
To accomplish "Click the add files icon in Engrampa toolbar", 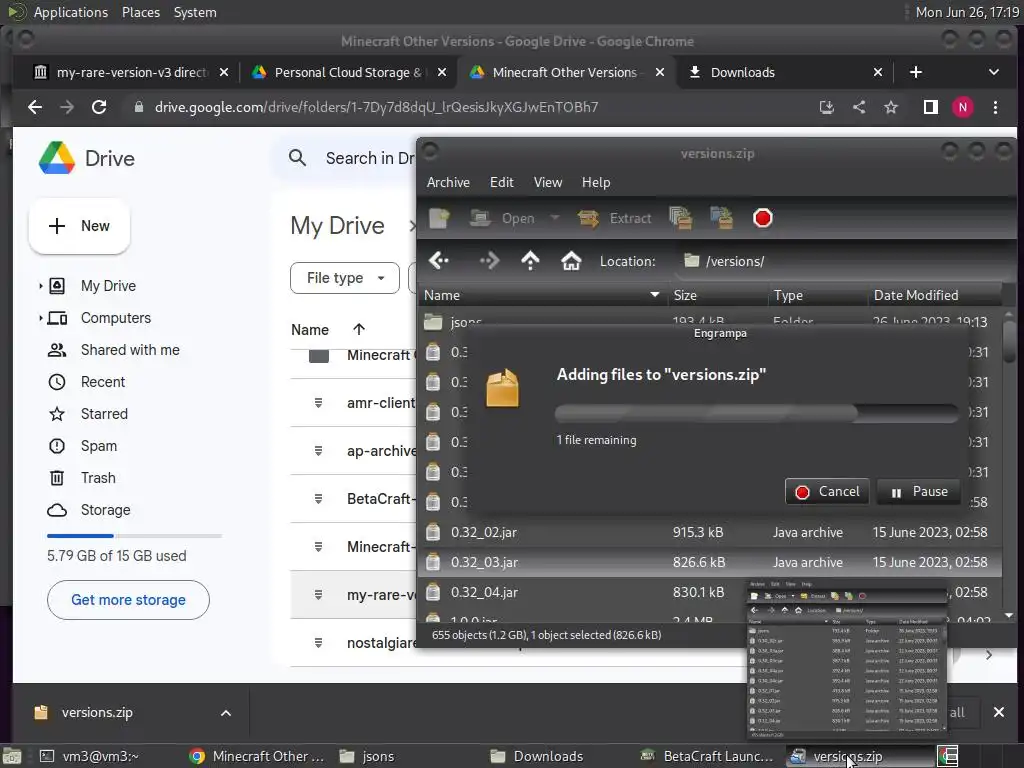I will click(680, 218).
